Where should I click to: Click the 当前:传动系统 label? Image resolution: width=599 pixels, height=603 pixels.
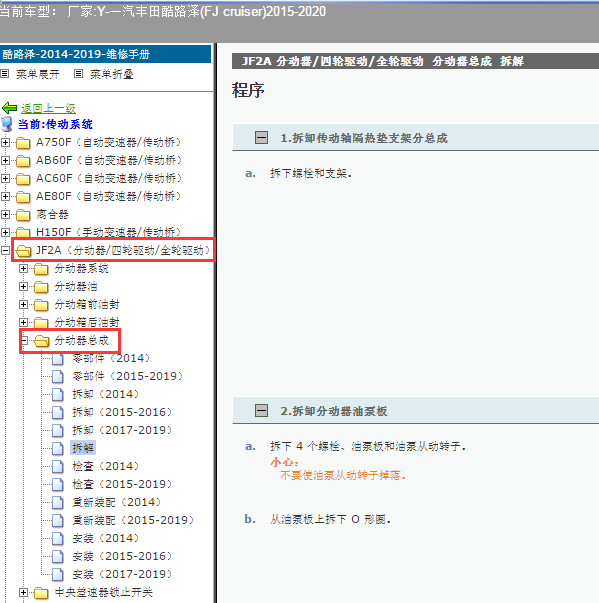(55, 124)
